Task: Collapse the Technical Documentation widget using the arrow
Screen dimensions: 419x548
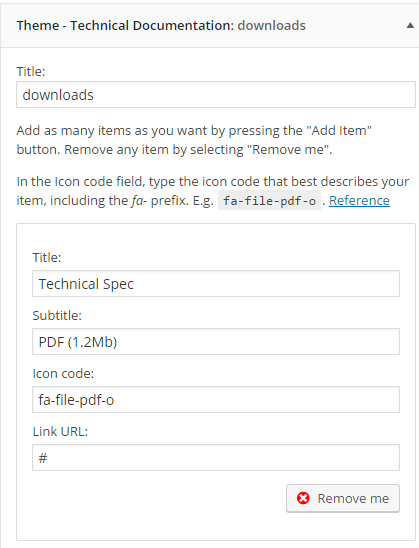Action: [x=410, y=26]
